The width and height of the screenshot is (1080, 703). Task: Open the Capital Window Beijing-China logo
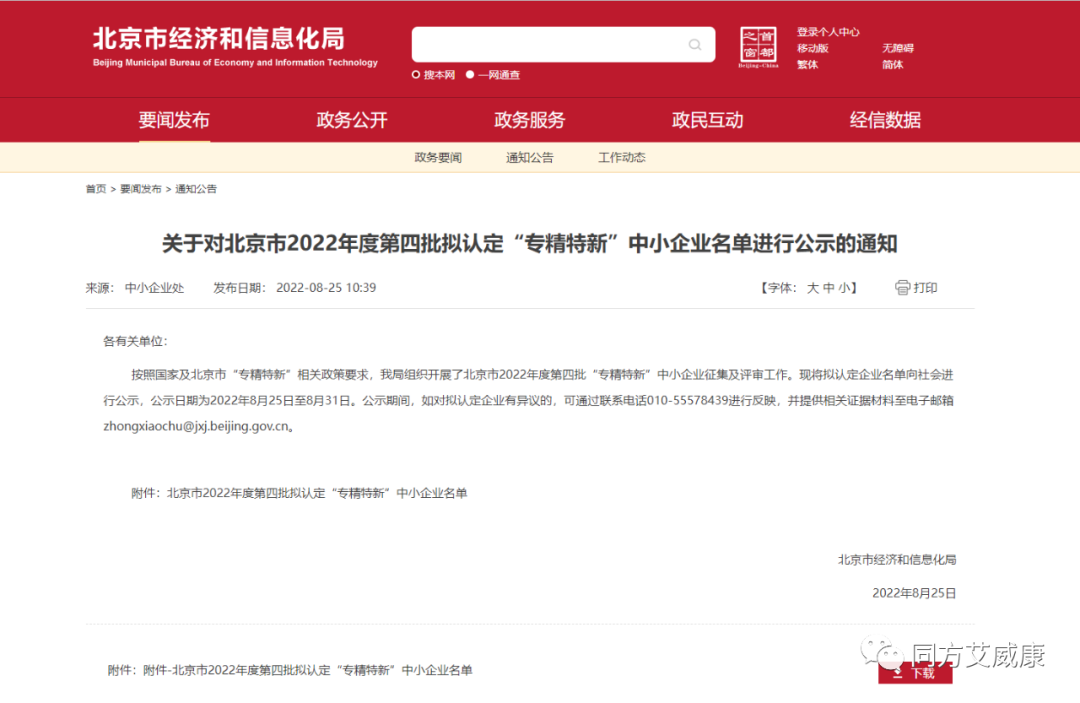coord(758,48)
